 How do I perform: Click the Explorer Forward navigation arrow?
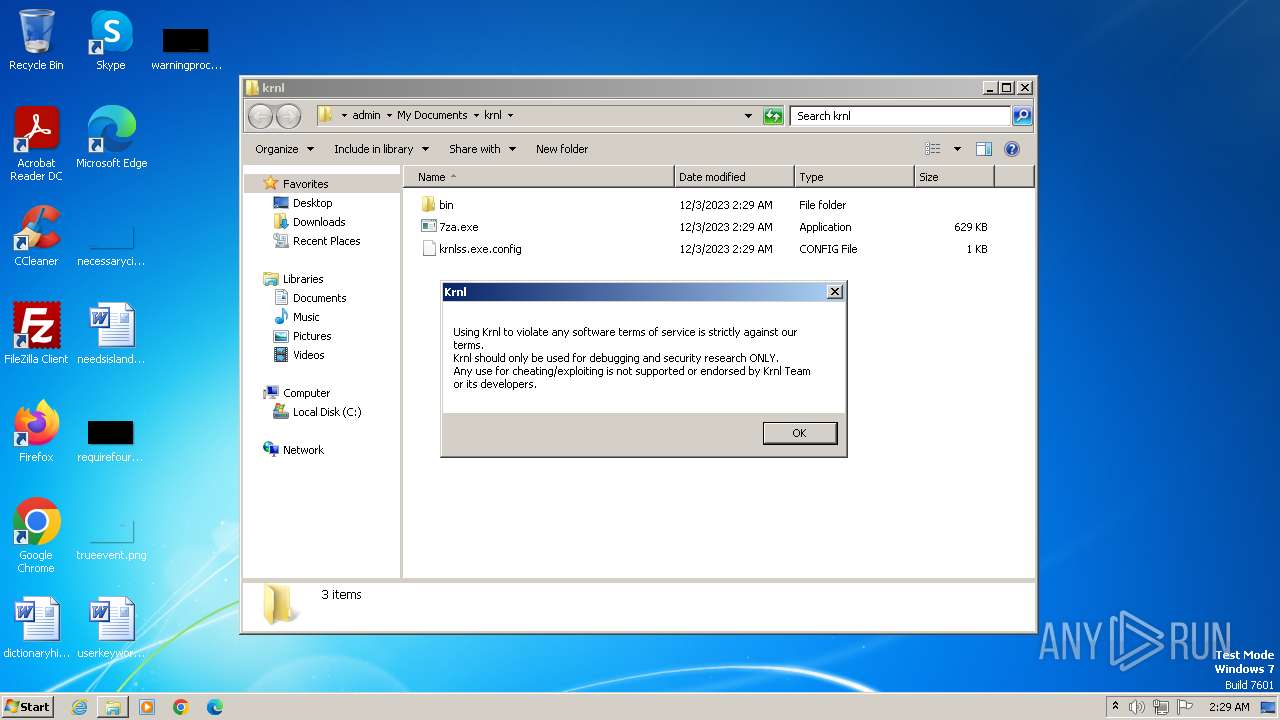288,116
